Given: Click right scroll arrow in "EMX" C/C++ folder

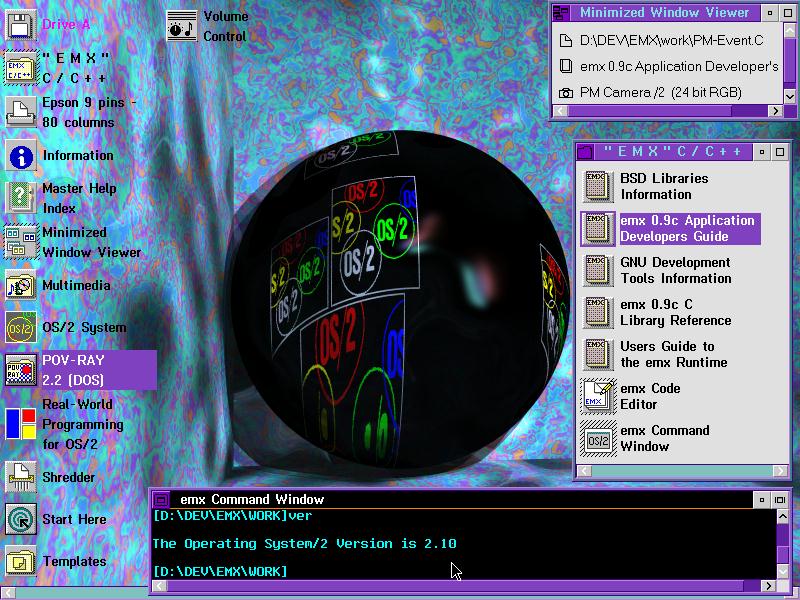Looking at the screenshot, I should click(x=781, y=471).
